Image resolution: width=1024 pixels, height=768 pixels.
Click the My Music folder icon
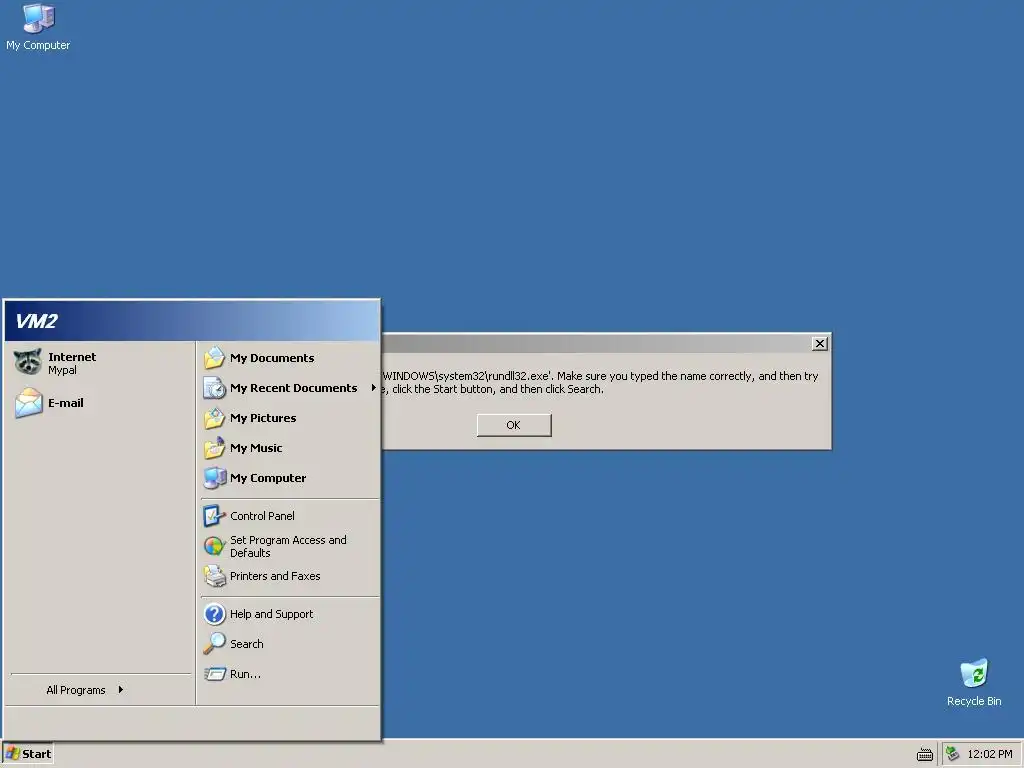(x=214, y=448)
